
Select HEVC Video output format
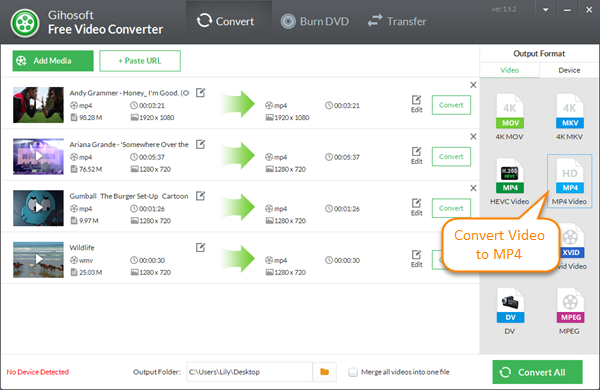[509, 181]
